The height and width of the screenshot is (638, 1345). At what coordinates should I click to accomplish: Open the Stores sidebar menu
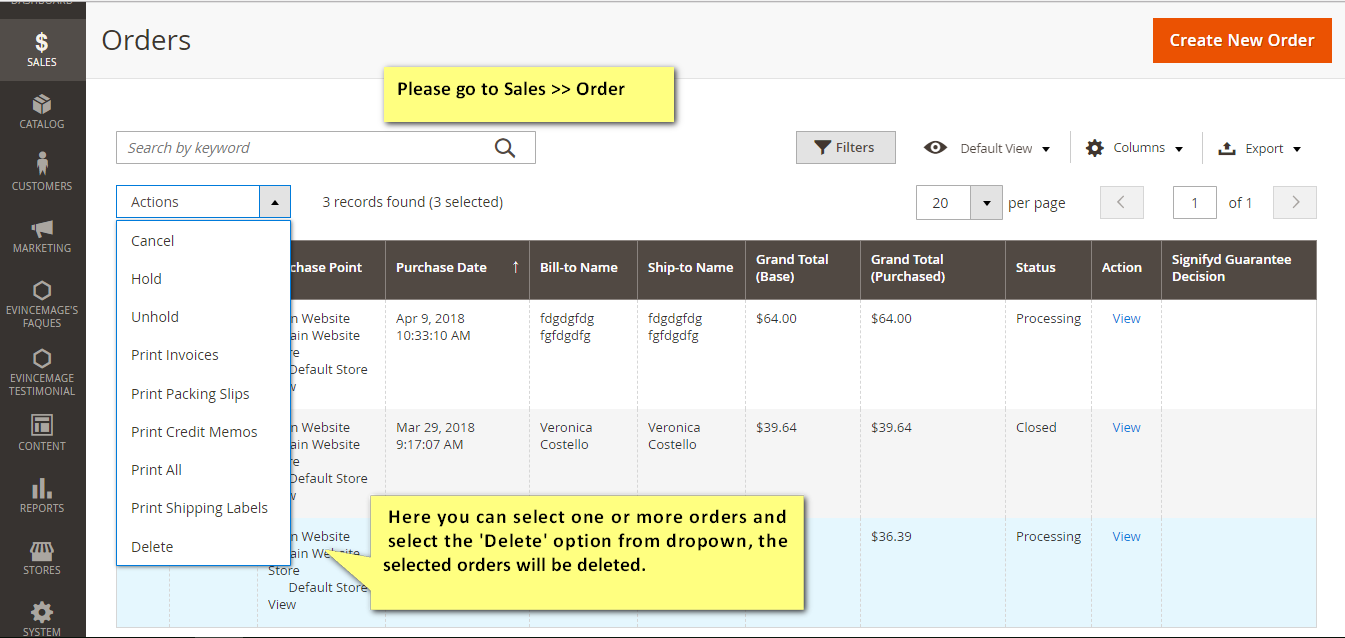(x=42, y=558)
